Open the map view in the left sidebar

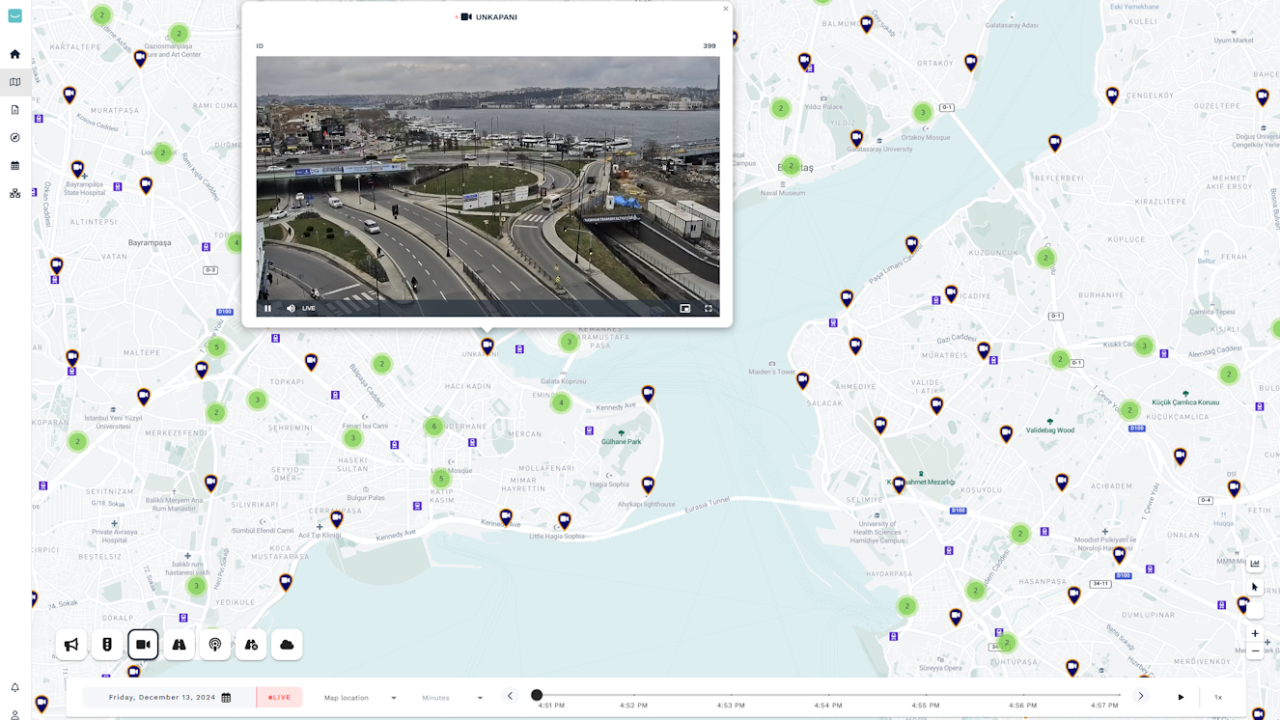(14, 82)
